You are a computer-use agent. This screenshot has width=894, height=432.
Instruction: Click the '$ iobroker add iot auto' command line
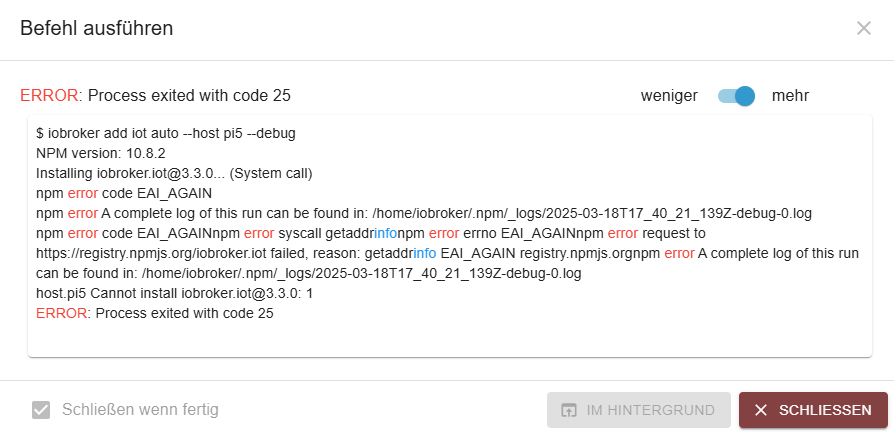(166, 133)
